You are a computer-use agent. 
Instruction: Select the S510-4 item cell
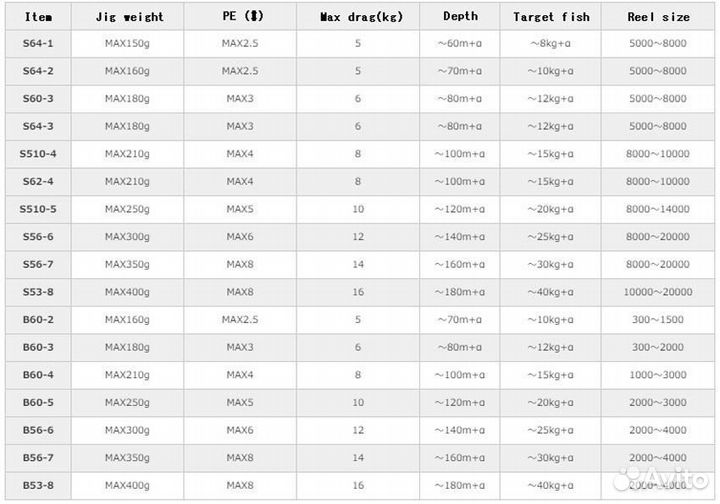coord(38,153)
